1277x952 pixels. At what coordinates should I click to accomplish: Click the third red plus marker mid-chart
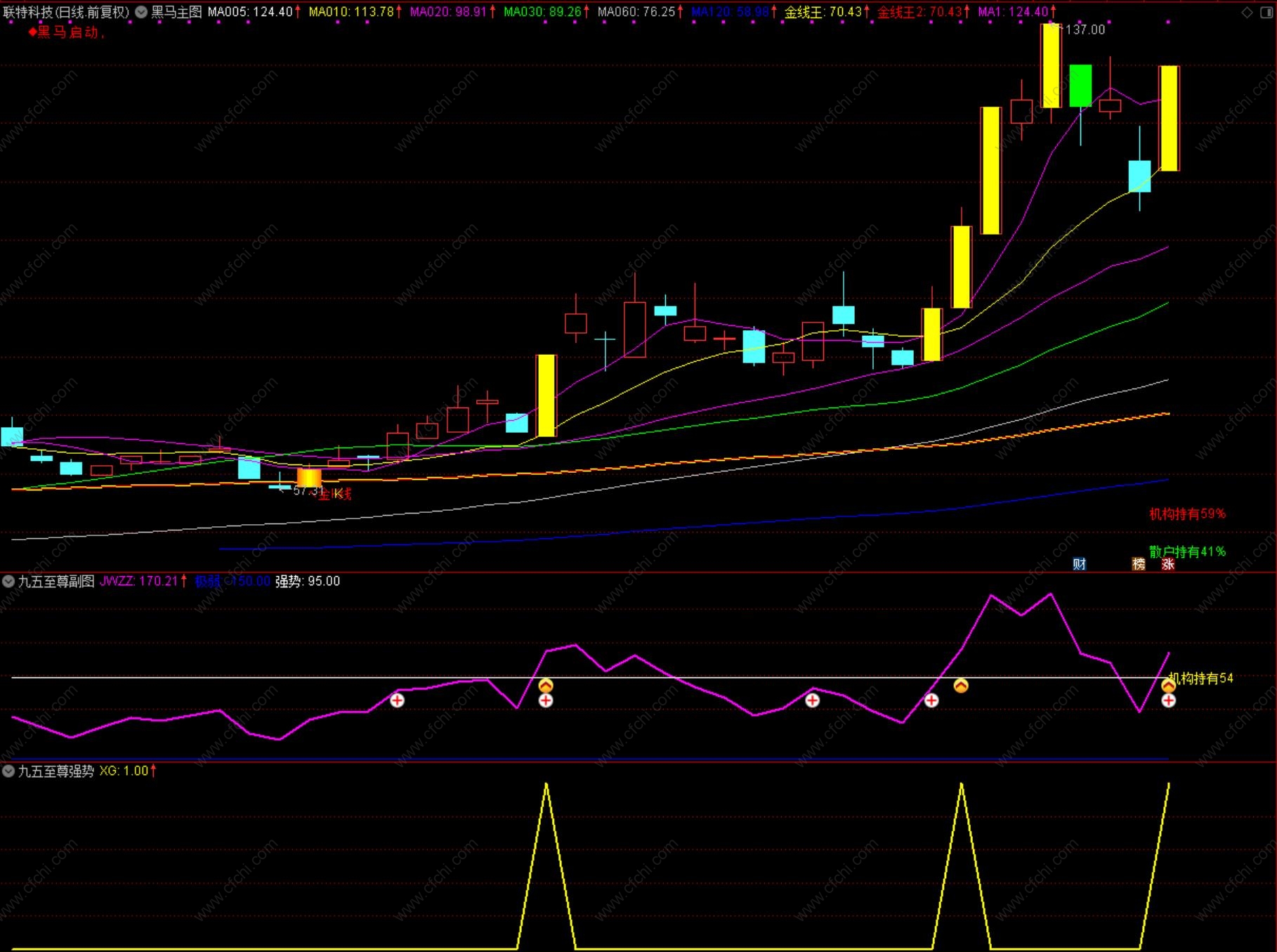pos(812,700)
